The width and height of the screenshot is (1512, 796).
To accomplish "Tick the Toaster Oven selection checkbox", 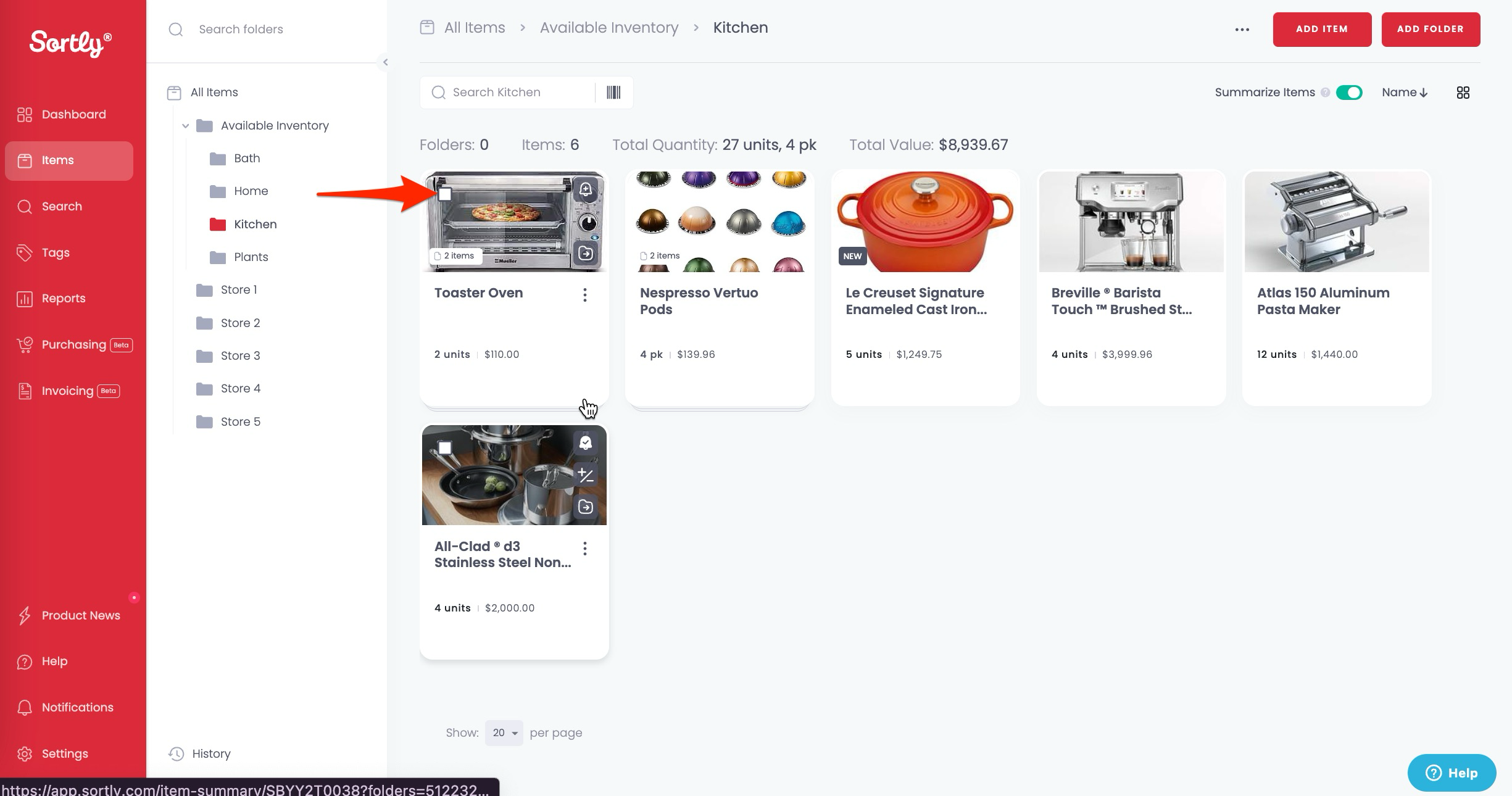I will (445, 194).
